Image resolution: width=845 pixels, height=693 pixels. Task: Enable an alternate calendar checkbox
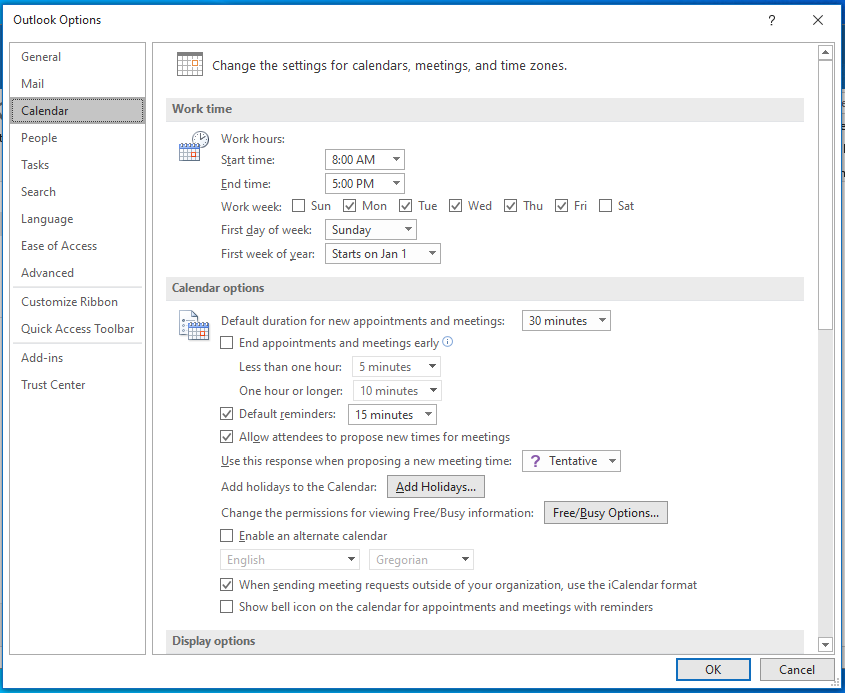(x=227, y=536)
